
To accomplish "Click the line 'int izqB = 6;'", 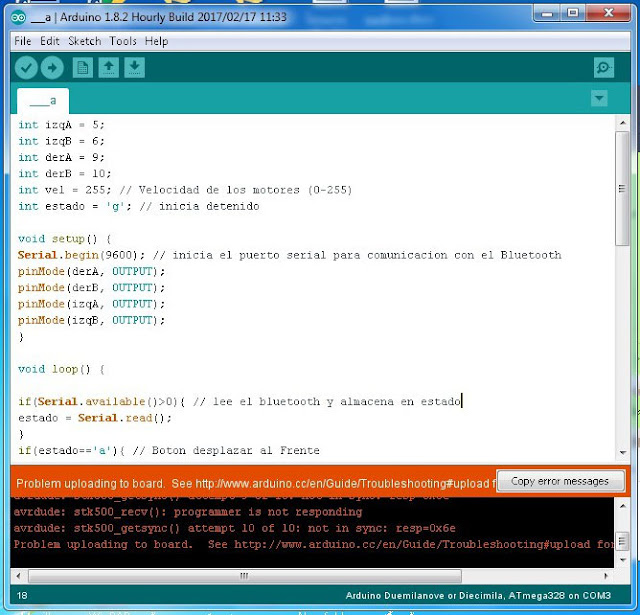I will [61, 141].
